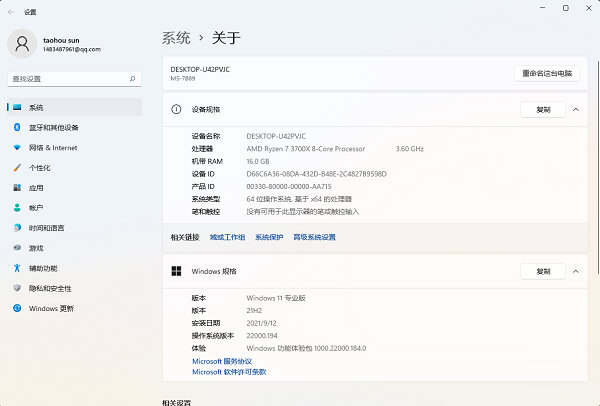Collapse the 设备规格 section chevron
The width and height of the screenshot is (600, 406).
pyautogui.click(x=576, y=109)
